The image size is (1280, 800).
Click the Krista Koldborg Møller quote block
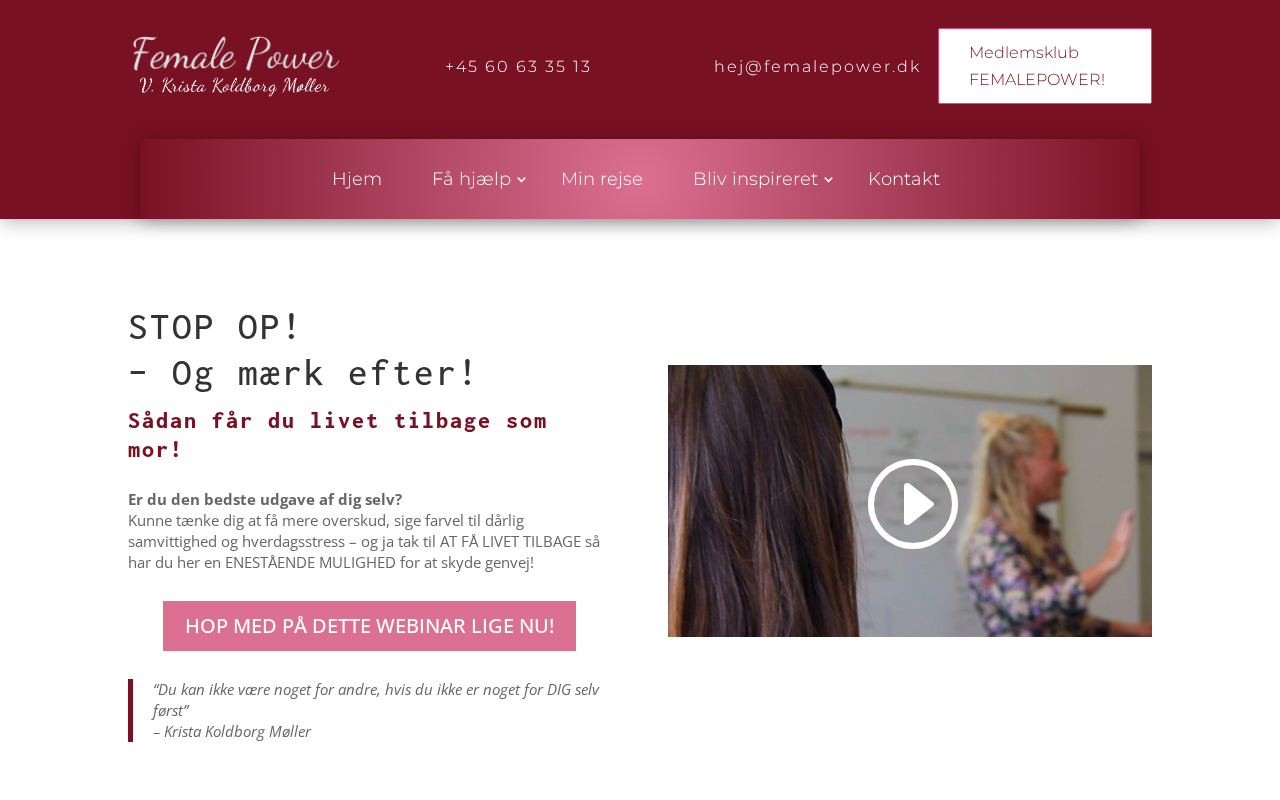click(x=368, y=710)
